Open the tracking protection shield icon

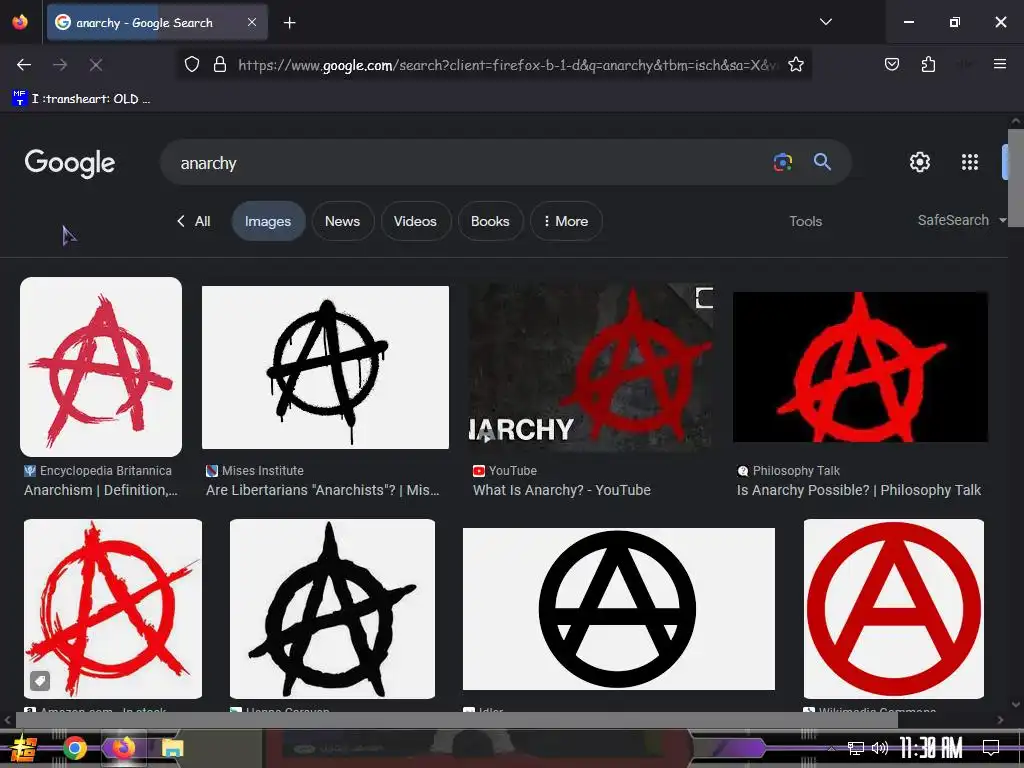click(x=191, y=65)
